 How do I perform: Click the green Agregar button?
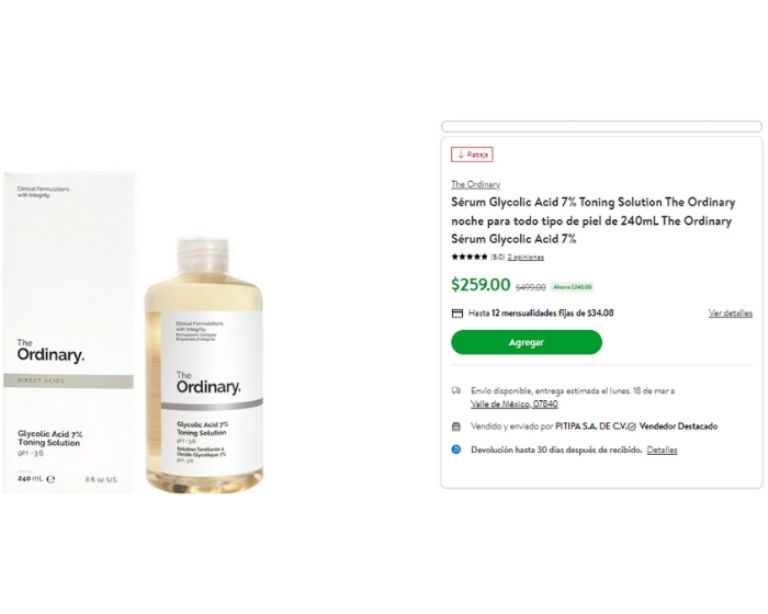(x=526, y=342)
